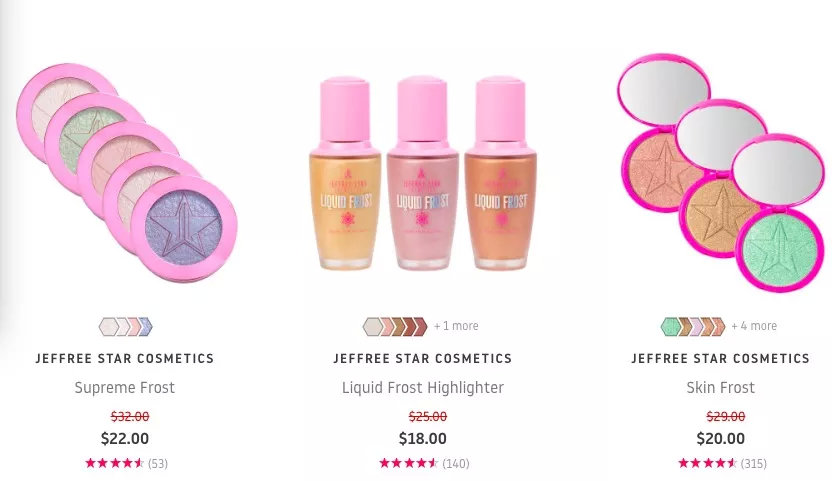Open the Supreme Frost product title
The width and height of the screenshot is (832, 481).
coord(125,388)
